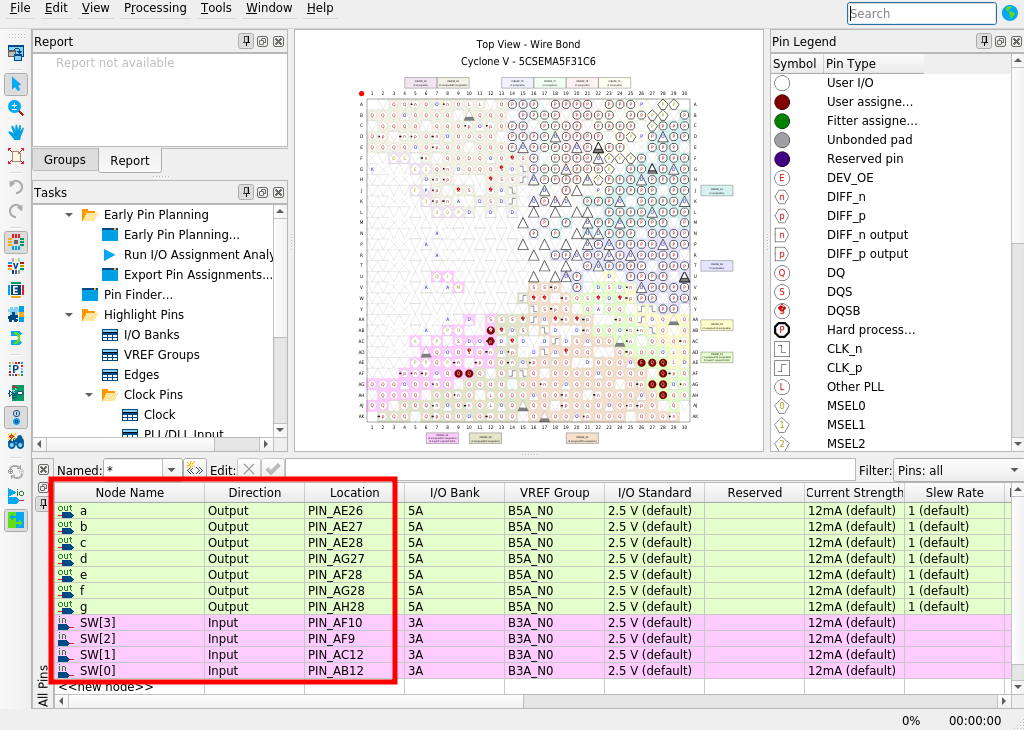This screenshot has width=1028, height=730.
Task: Toggle Show I/O Banks toolbar button
Action: (x=16, y=242)
